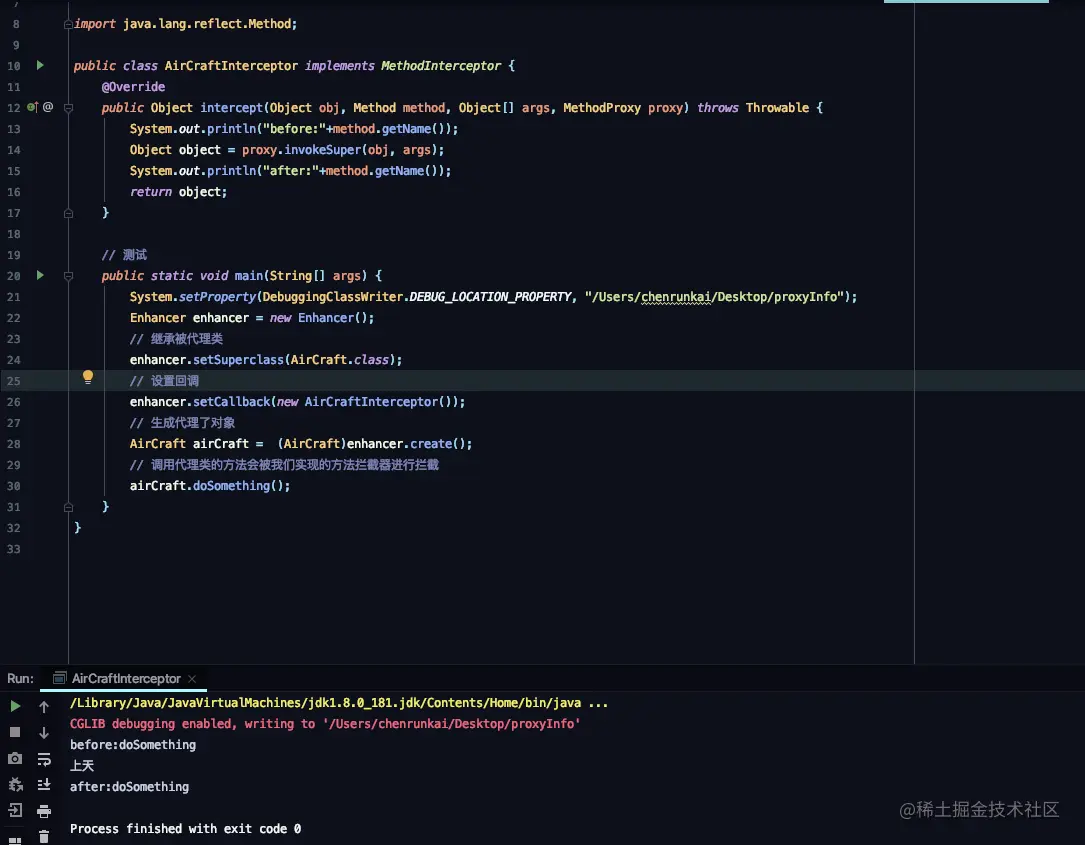Image resolution: width=1085 pixels, height=845 pixels.
Task: Click the "上天" console output line
Action: pyautogui.click(x=82, y=765)
